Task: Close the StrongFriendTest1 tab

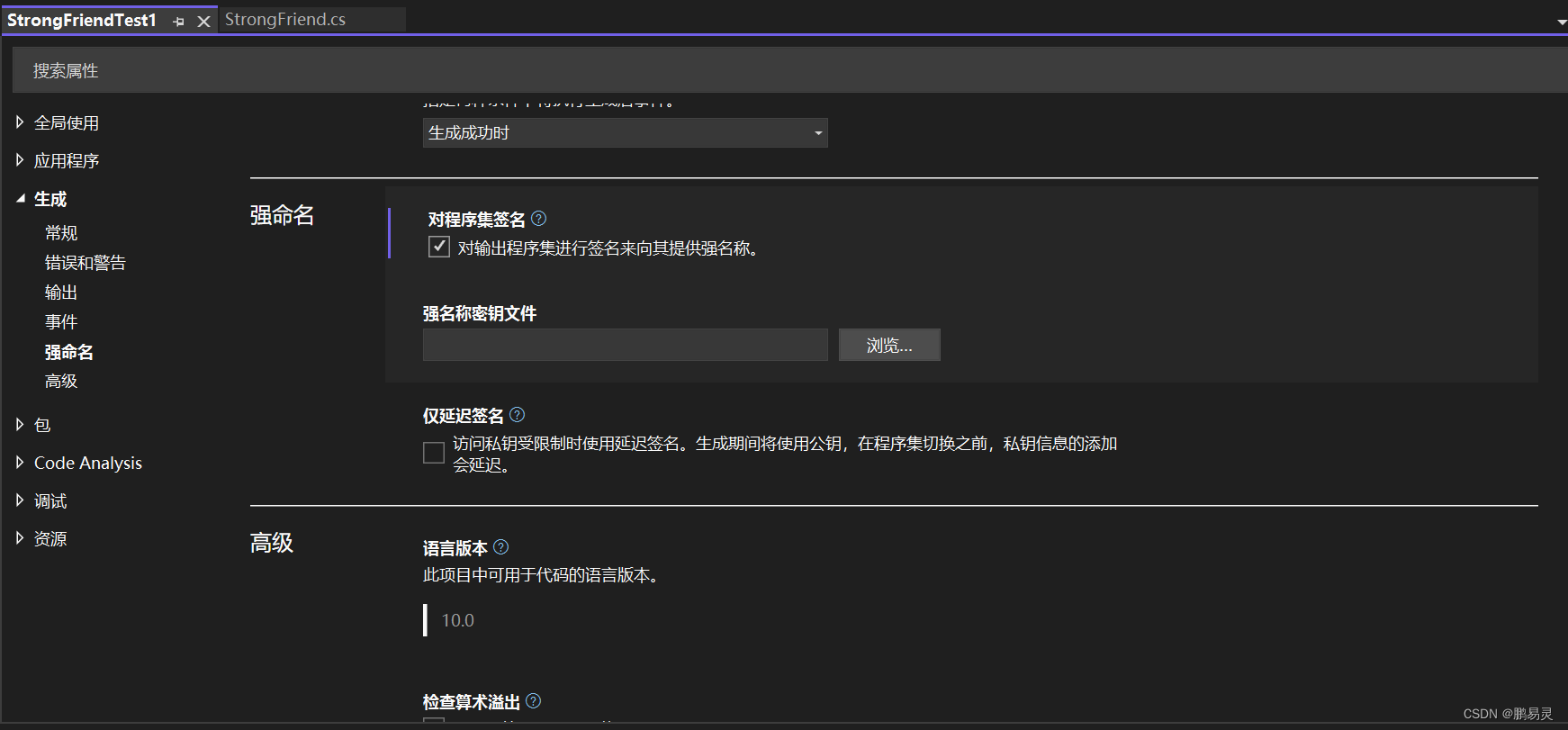Action: 204,22
